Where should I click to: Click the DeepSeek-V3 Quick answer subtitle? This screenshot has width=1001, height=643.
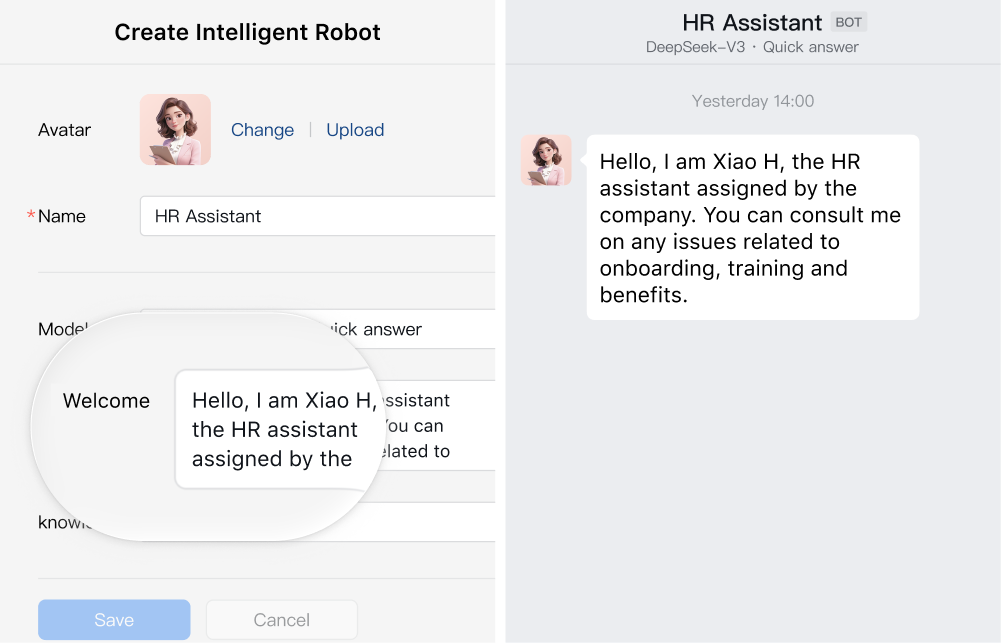(x=752, y=47)
